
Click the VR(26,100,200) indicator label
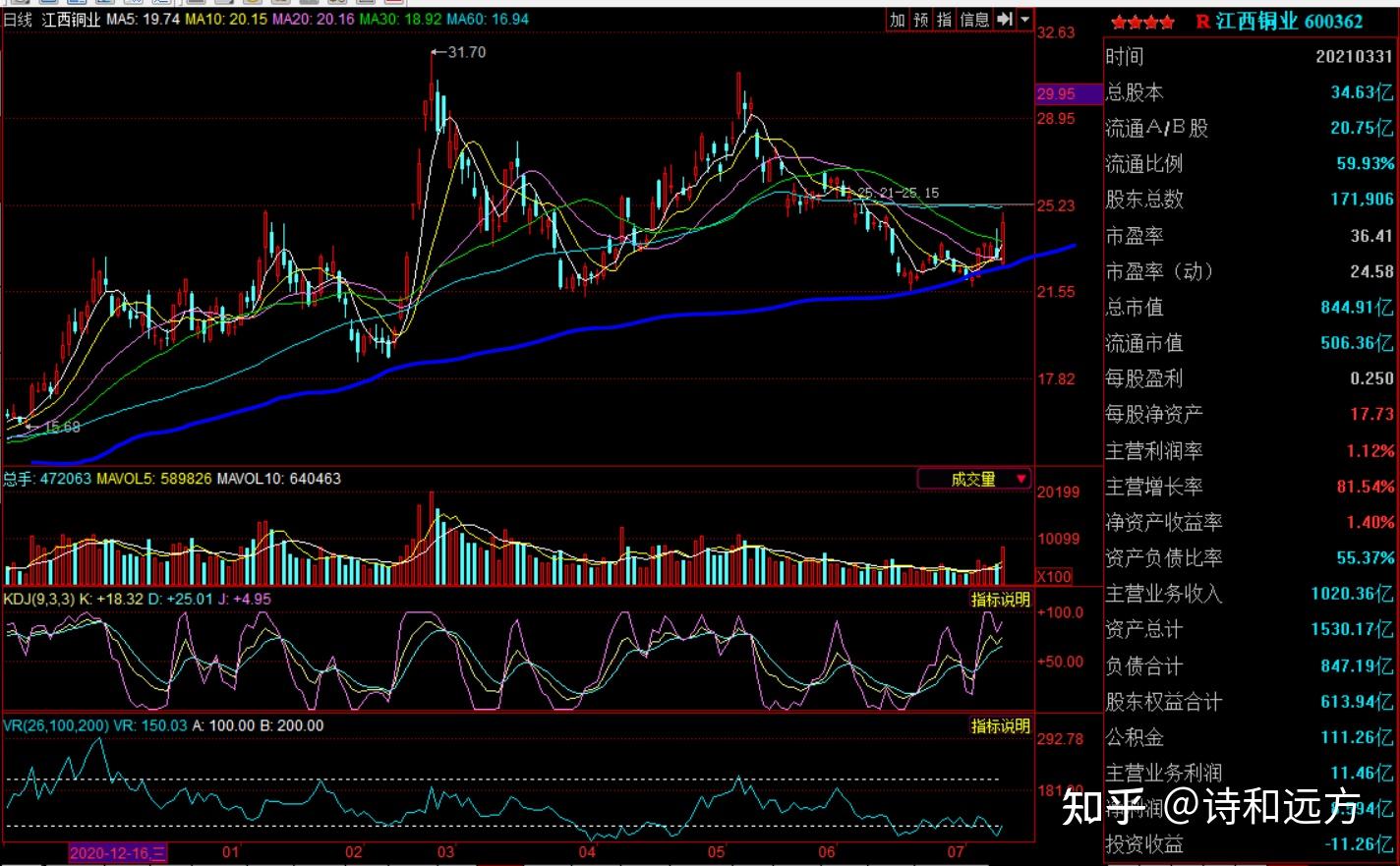56,725
